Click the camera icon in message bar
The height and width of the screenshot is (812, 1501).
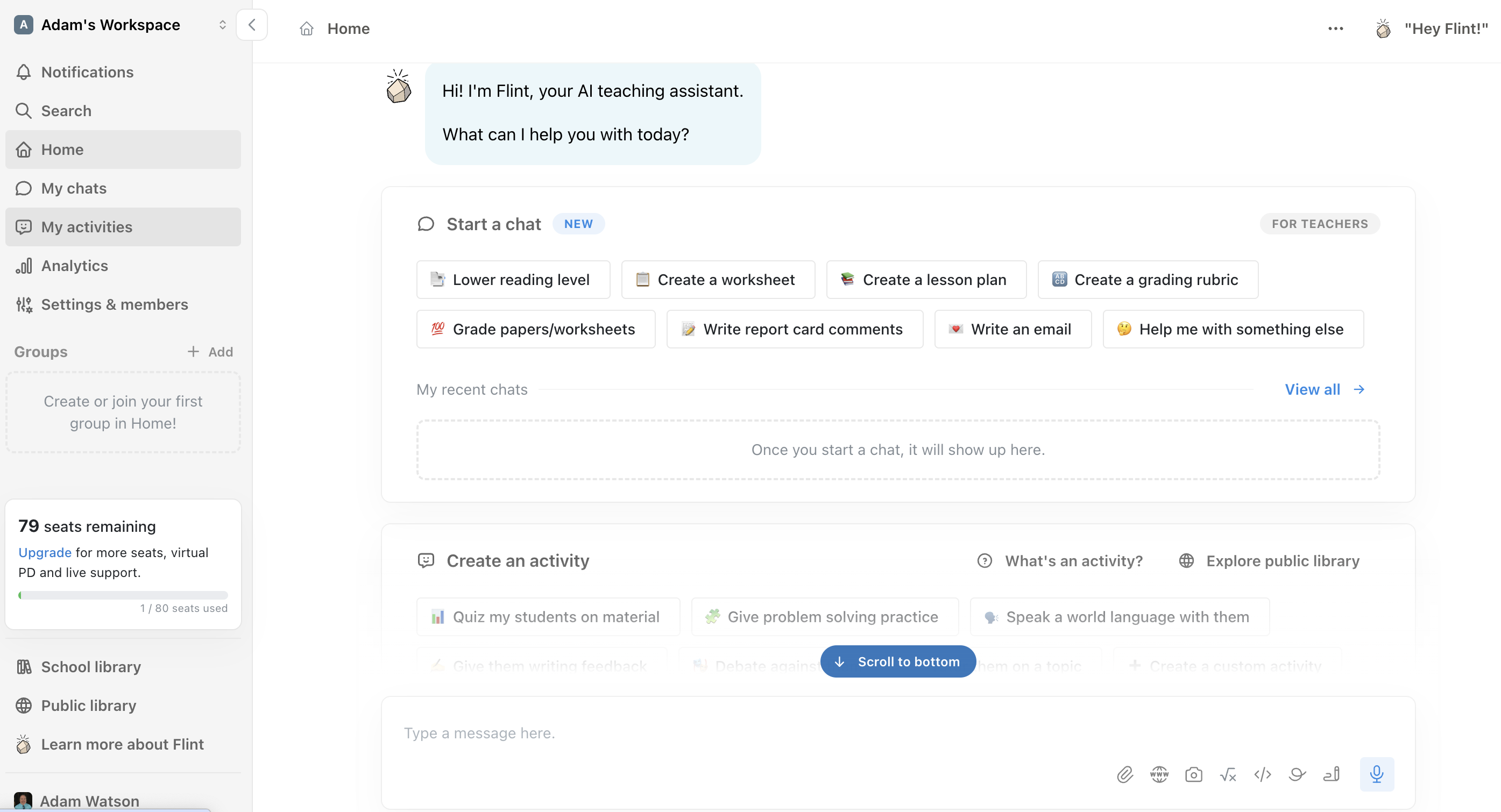coord(1193,774)
